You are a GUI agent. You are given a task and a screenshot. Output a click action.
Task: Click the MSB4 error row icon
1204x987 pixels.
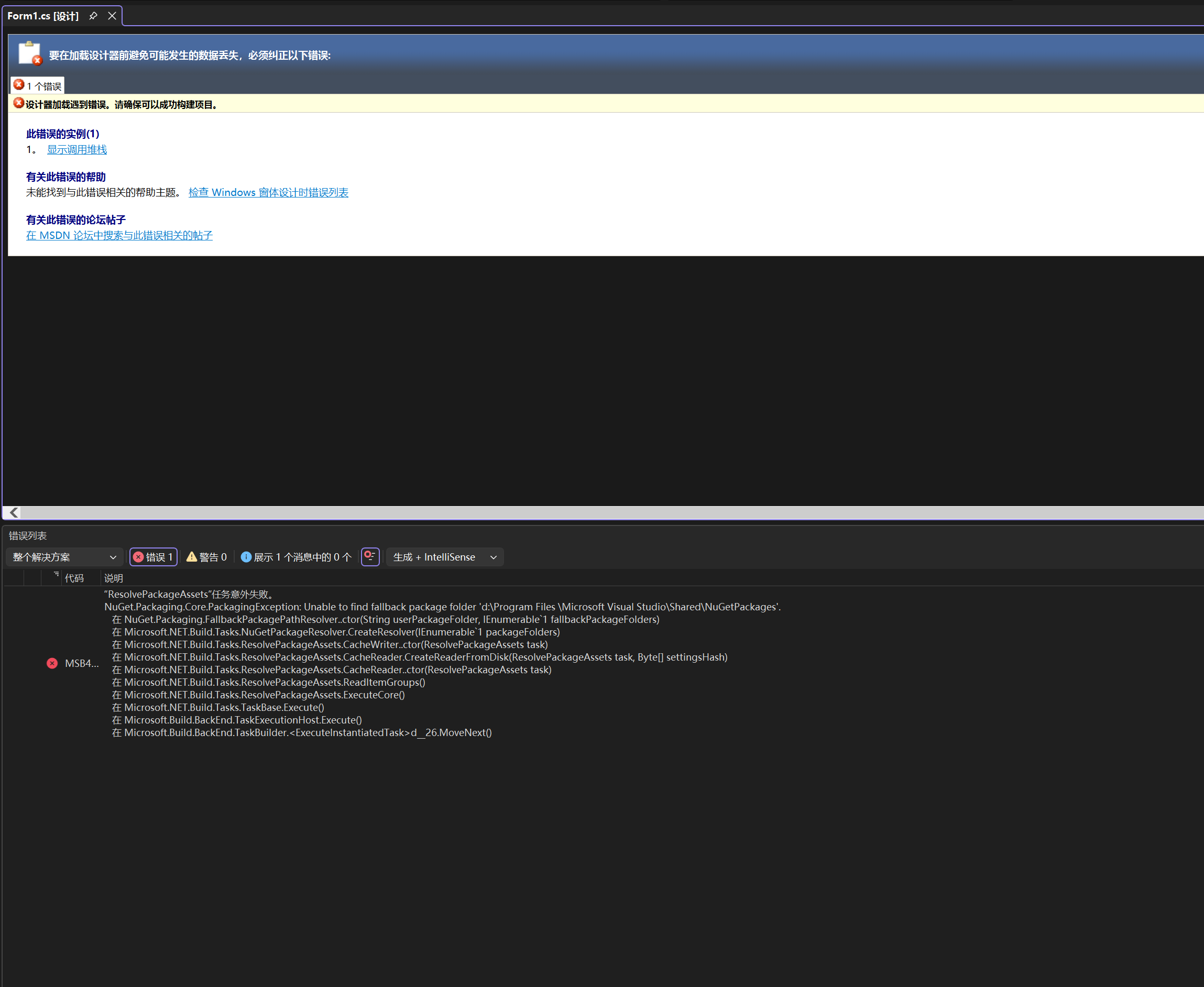[52, 663]
